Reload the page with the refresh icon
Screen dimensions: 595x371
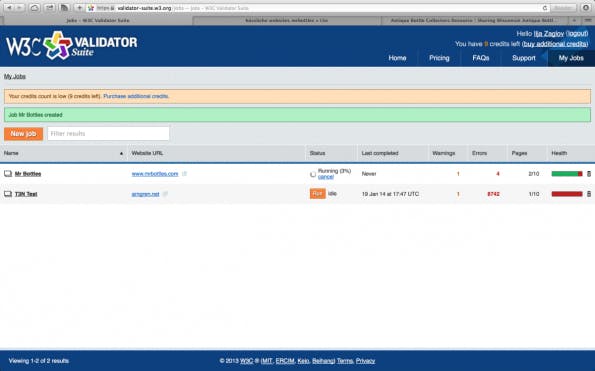tap(545, 8)
